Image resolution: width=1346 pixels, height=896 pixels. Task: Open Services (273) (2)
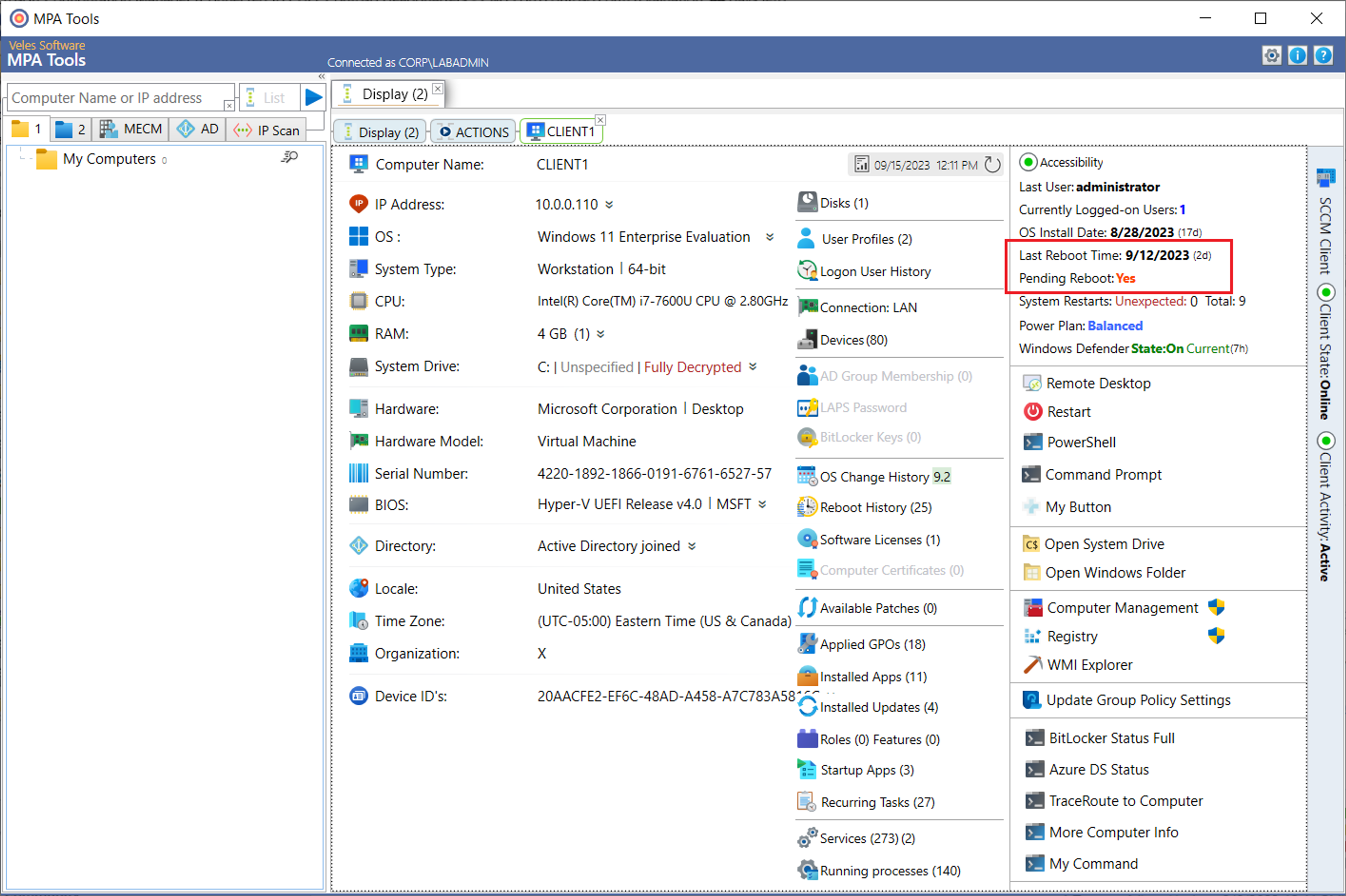coord(856,838)
